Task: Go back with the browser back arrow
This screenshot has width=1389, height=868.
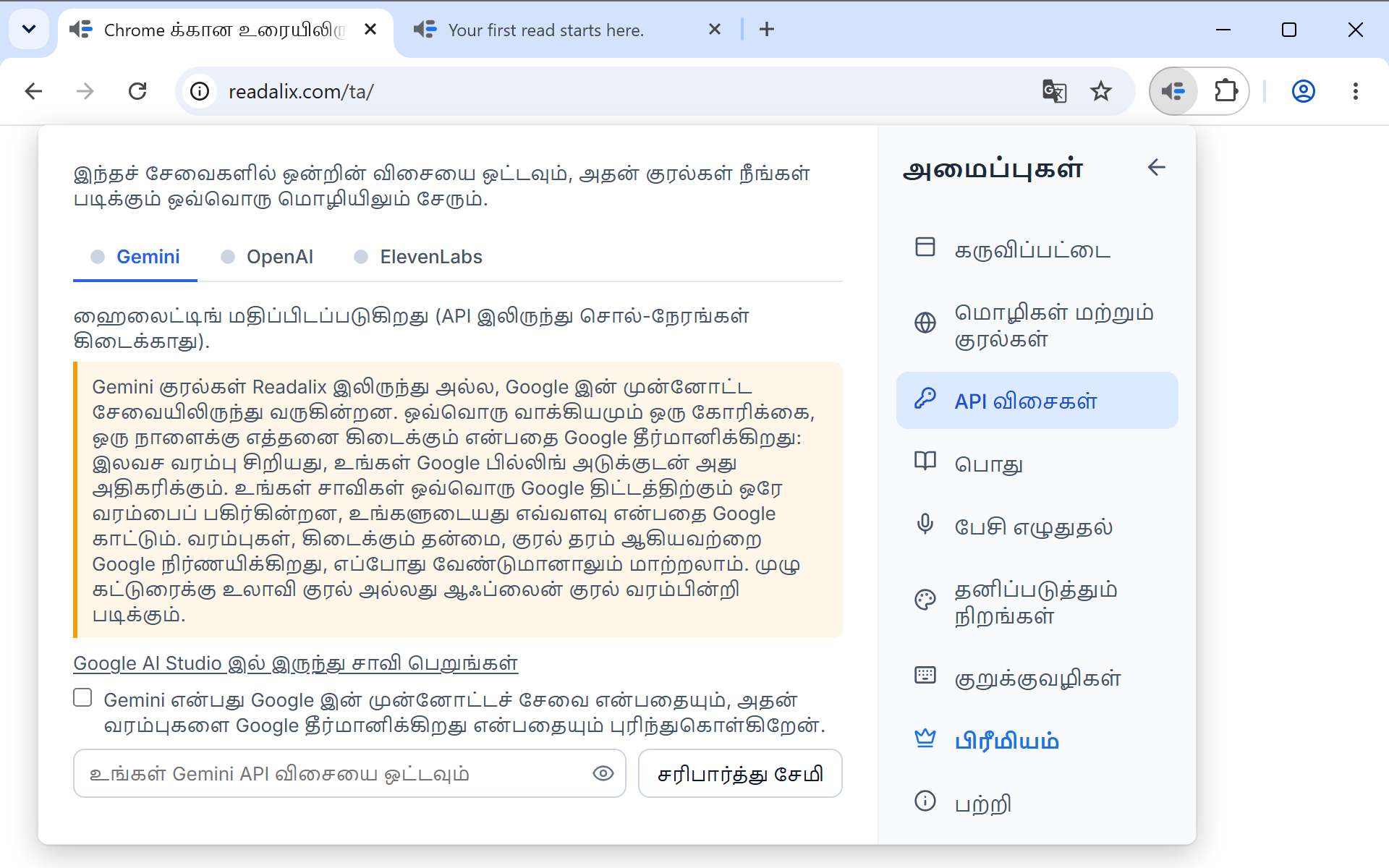Action: pos(33,91)
